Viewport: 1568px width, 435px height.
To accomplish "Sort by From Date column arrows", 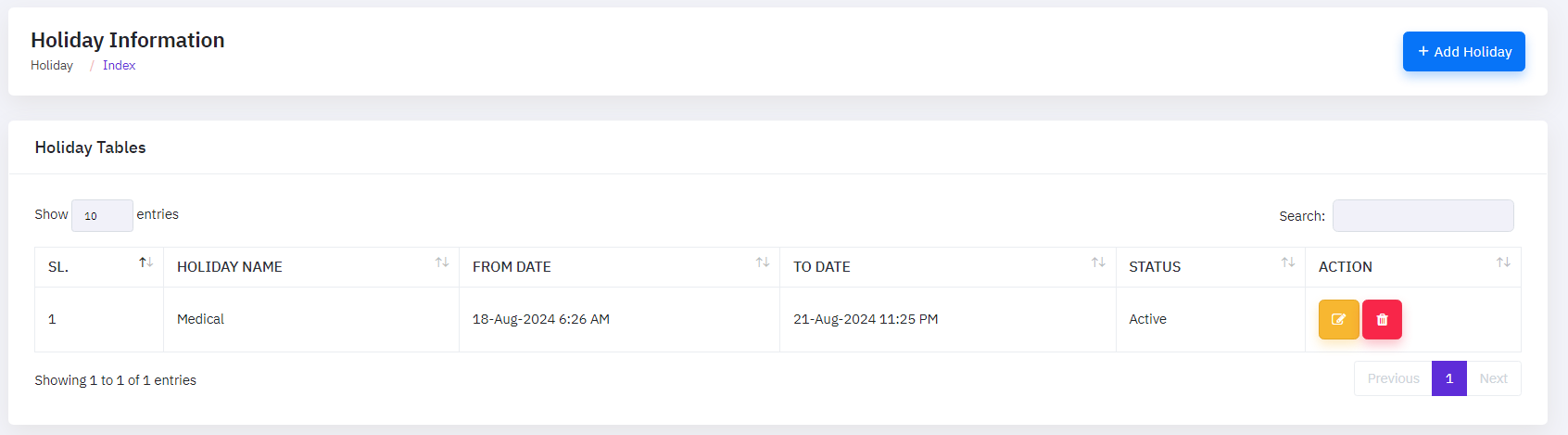I will 763,262.
